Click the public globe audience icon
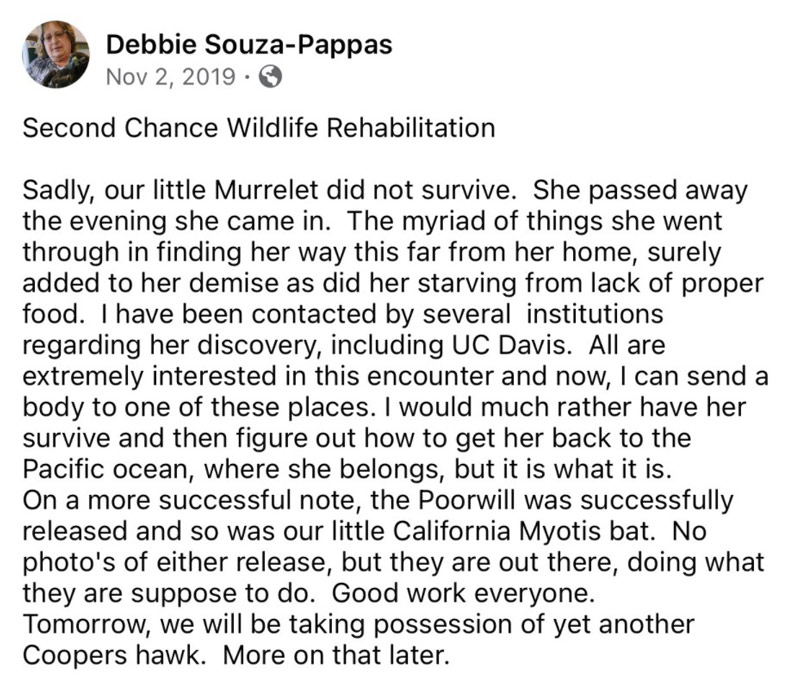 coord(270,75)
